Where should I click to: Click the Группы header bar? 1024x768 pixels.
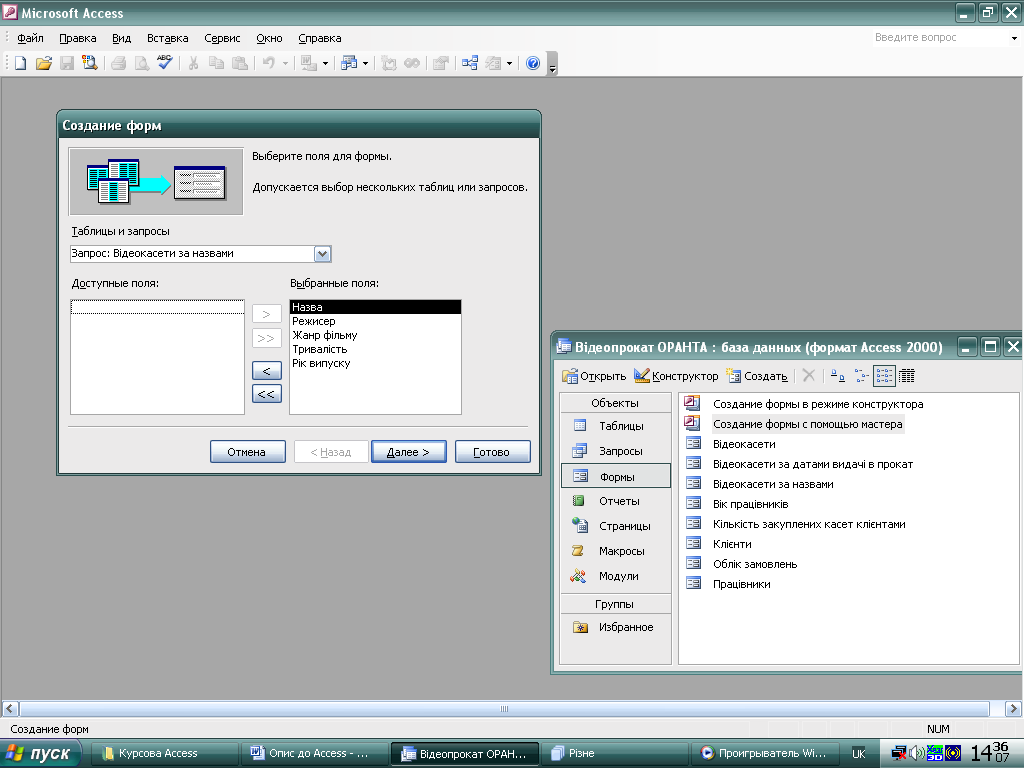pyautogui.click(x=616, y=604)
